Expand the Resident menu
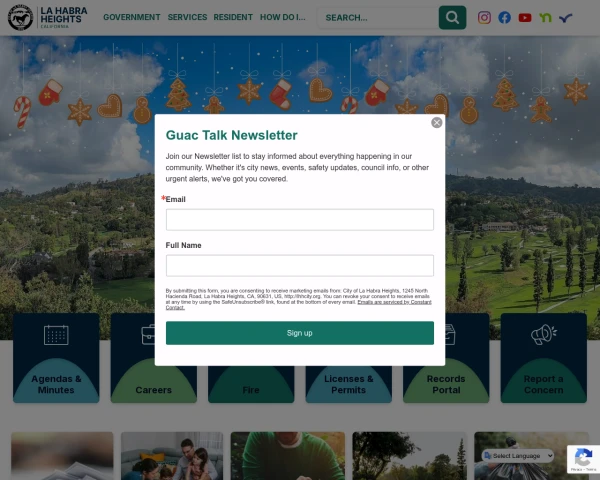 coord(233,17)
